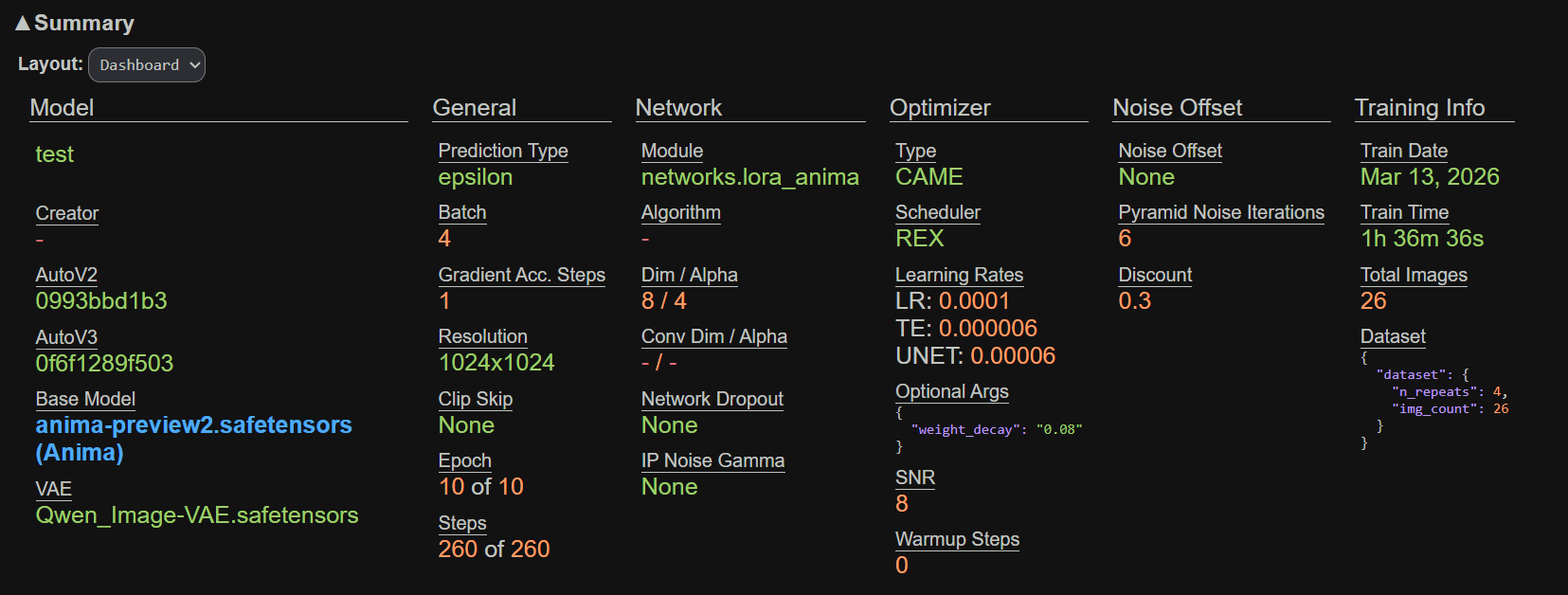The height and width of the screenshot is (595, 1568).
Task: Click the Dataset label
Action: tap(1393, 336)
